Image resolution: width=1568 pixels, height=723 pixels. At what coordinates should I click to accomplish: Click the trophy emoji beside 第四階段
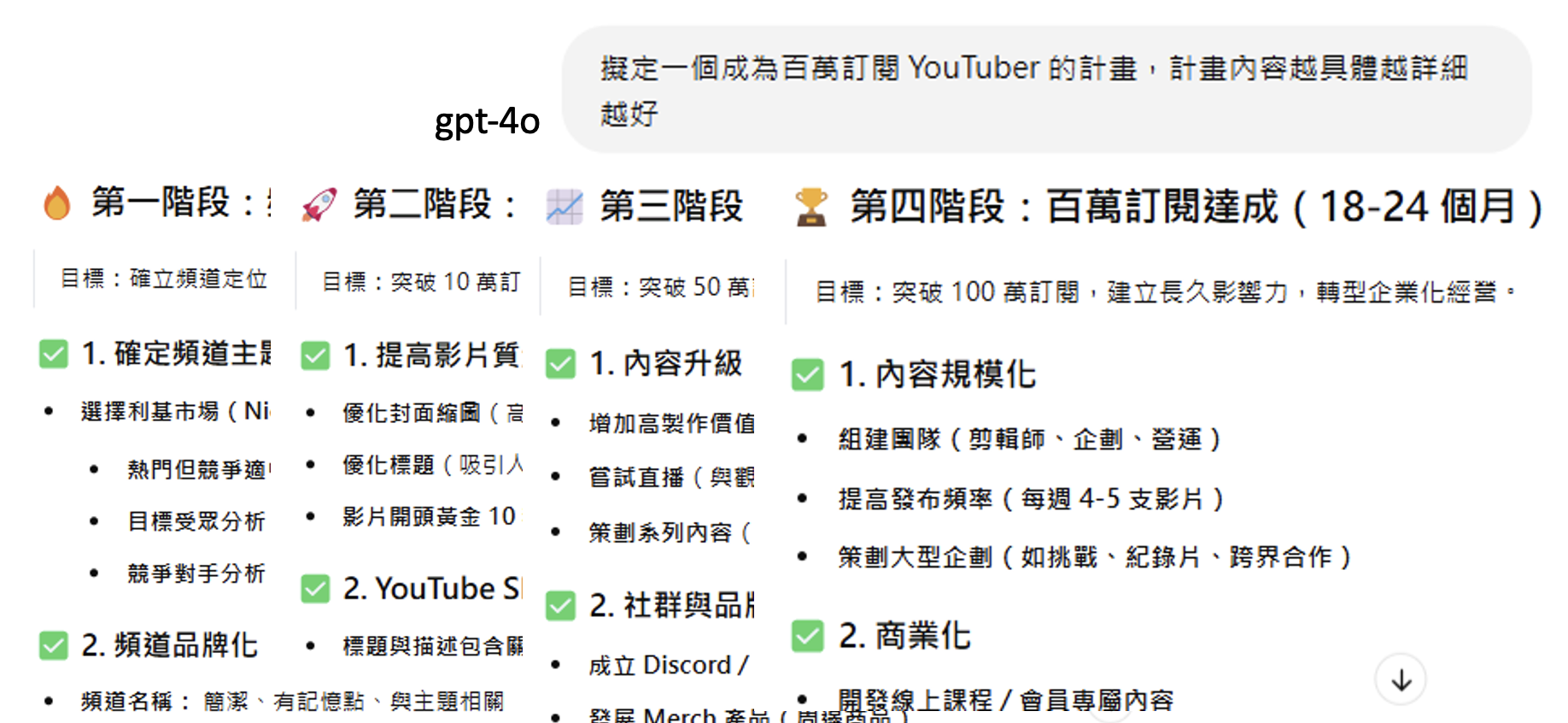tap(811, 207)
